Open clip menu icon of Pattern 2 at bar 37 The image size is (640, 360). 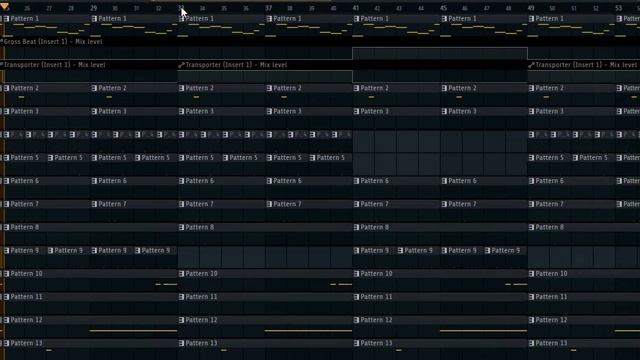point(269,88)
